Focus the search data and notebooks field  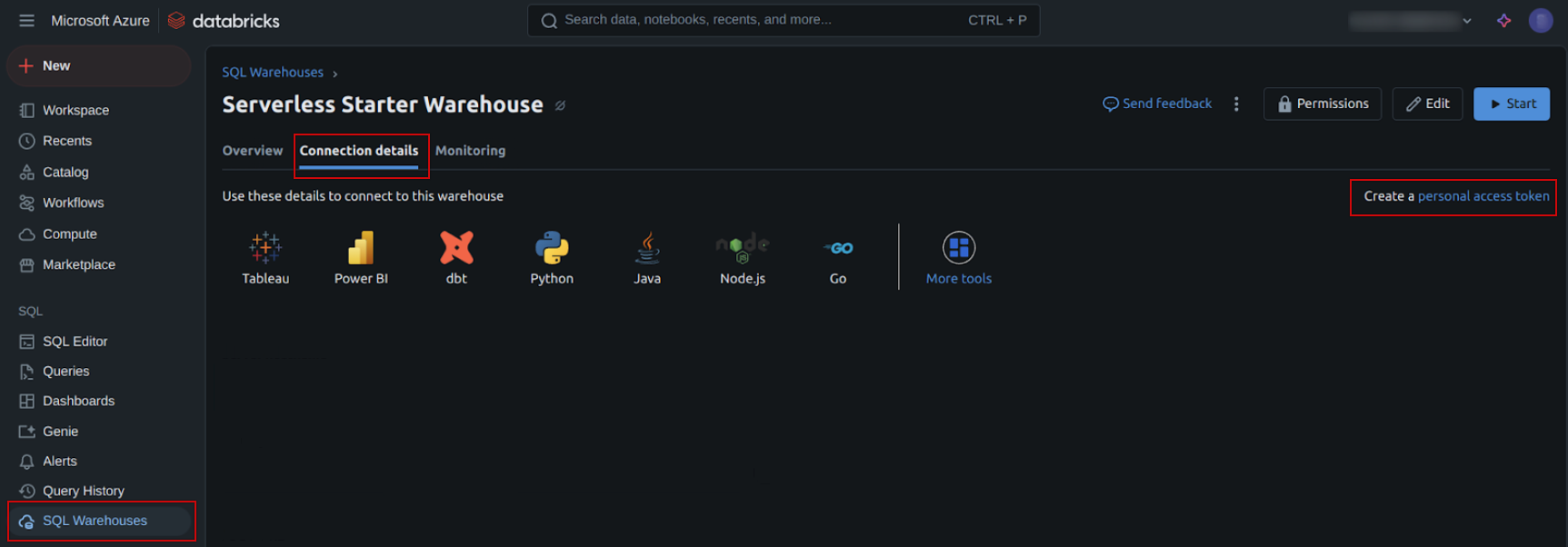coord(784,20)
